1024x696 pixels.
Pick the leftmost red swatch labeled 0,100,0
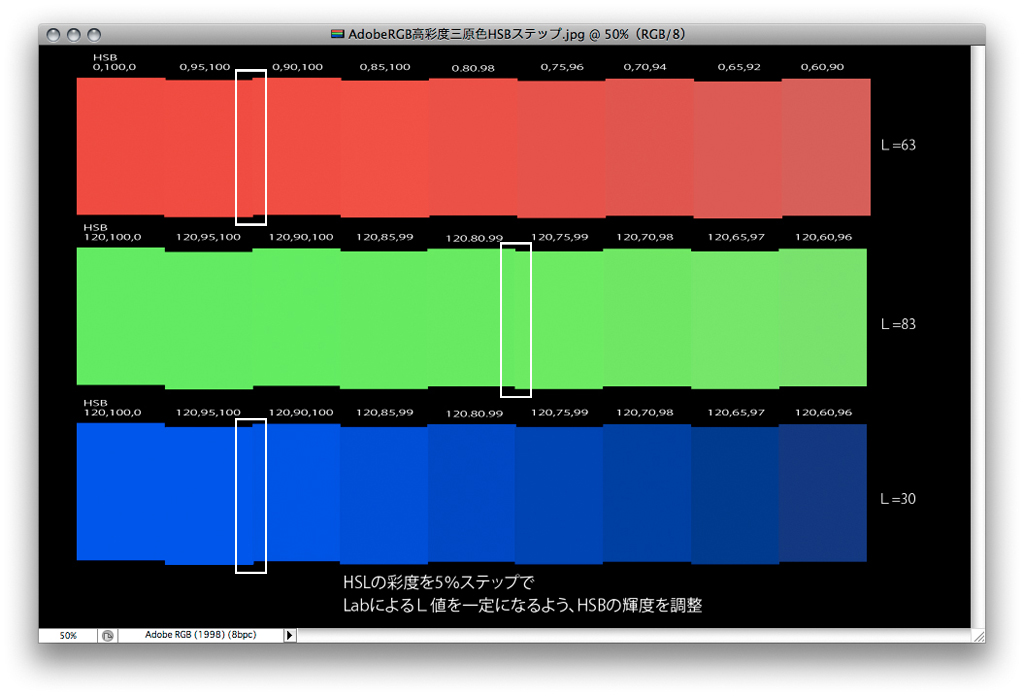120,146
